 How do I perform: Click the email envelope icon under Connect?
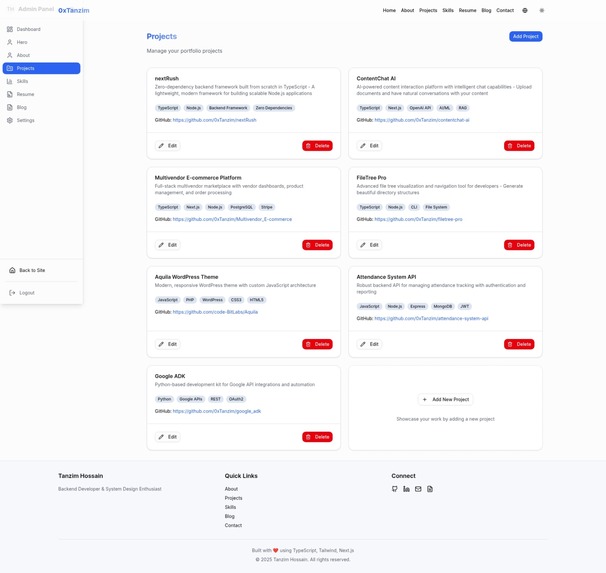click(x=418, y=489)
